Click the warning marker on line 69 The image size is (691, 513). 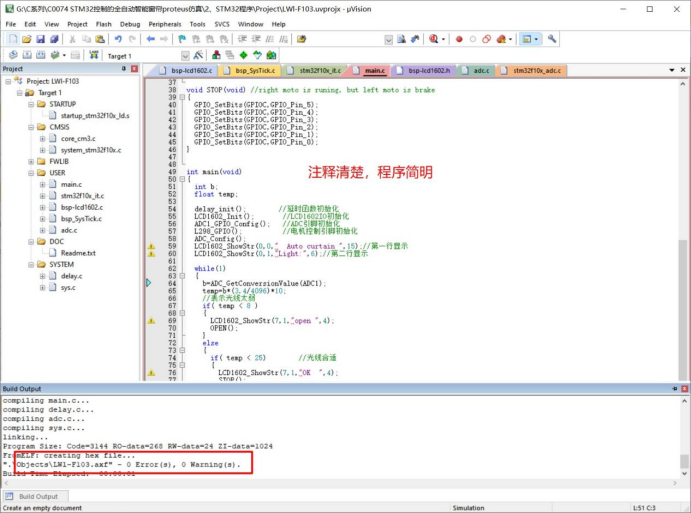(x=151, y=321)
